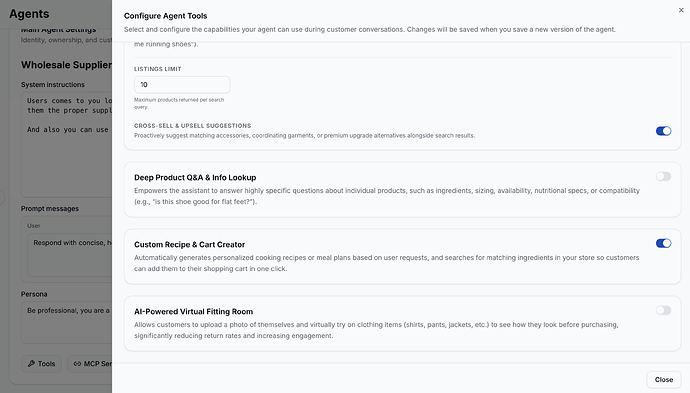Screen dimensions: 690x393
Task: Open MCP Servers button in Agents page
Action: point(90,364)
